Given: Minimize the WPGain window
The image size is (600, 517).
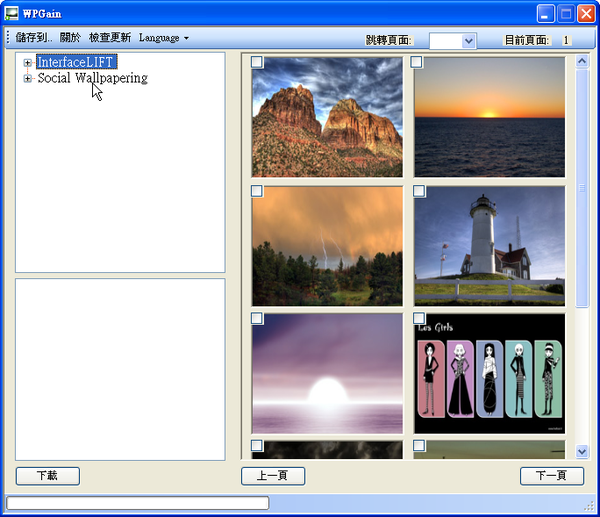Looking at the screenshot, I should (546, 14).
